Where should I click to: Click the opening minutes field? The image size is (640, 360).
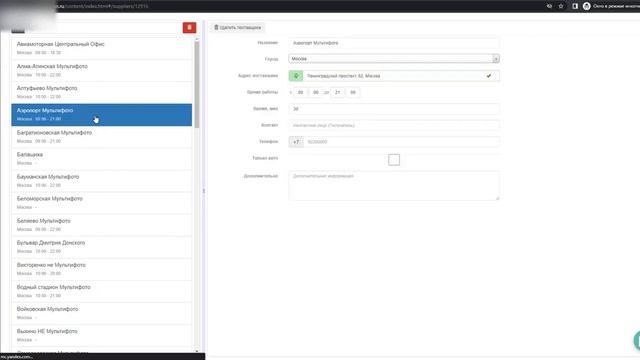(316, 92)
